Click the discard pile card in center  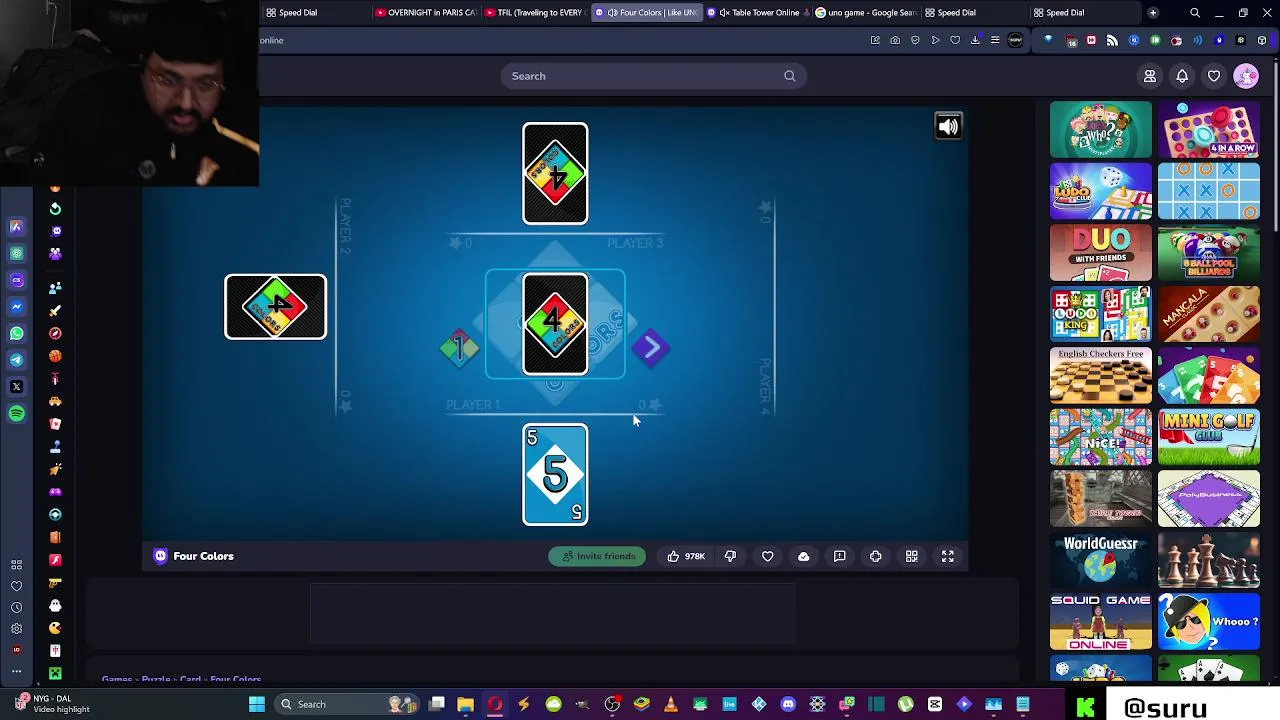point(555,324)
